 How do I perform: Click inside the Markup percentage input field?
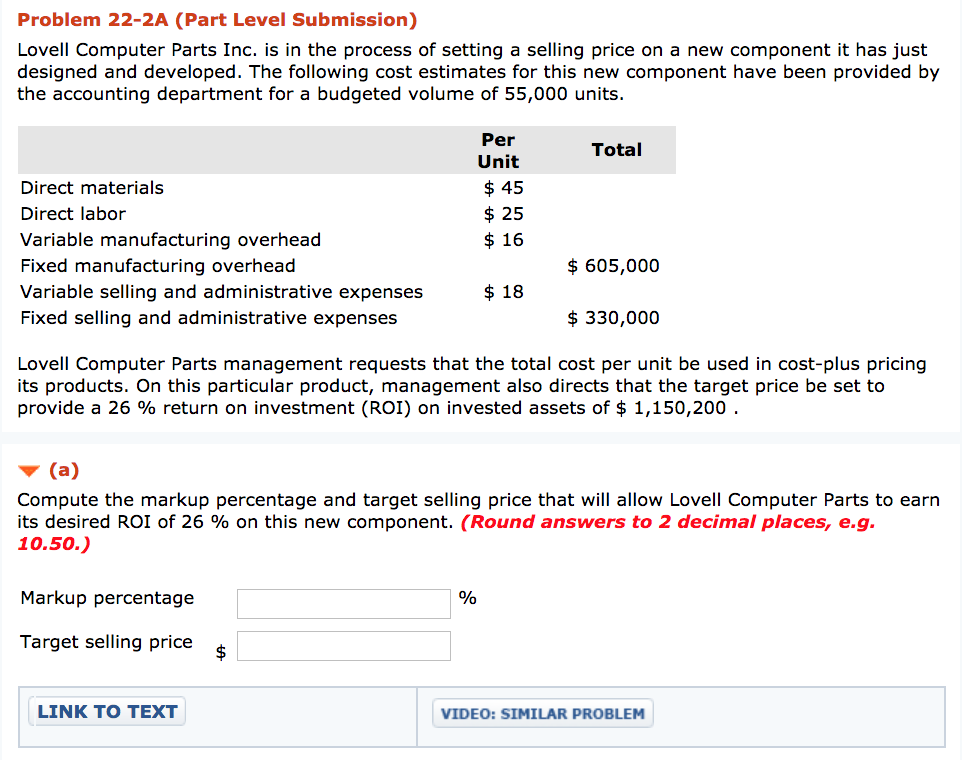(343, 603)
